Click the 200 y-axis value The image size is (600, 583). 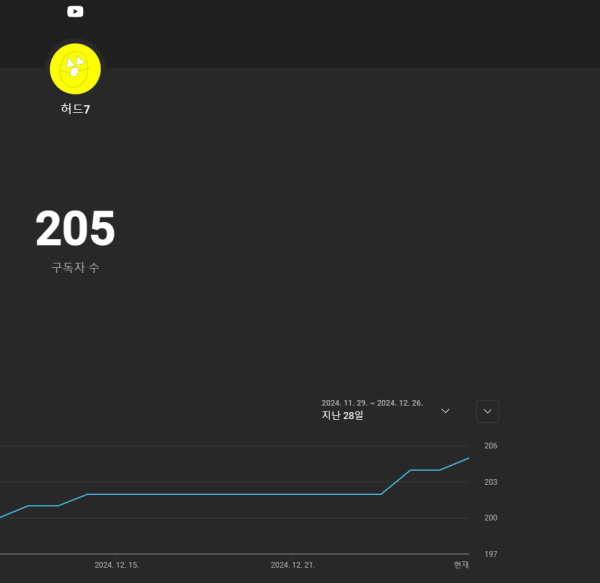490,518
